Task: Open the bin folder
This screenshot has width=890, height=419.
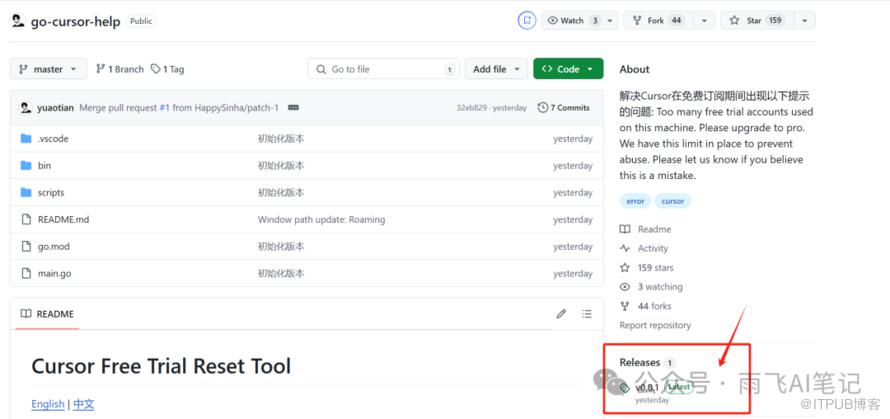Action: (x=44, y=165)
